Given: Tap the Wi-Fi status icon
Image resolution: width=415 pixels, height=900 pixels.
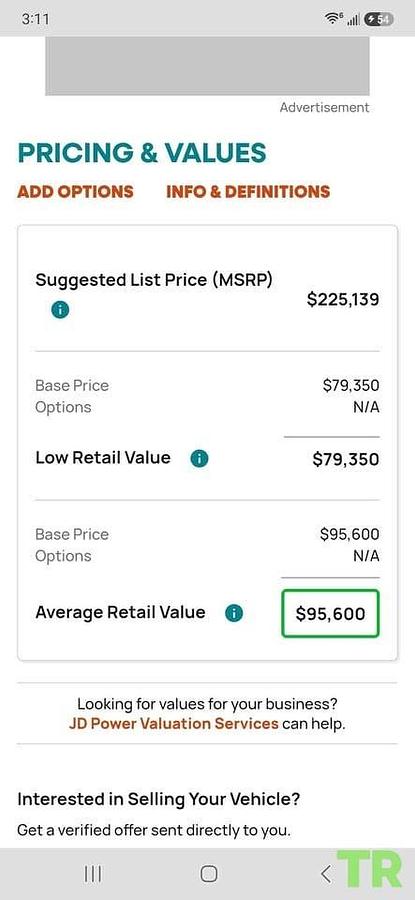Looking at the screenshot, I should pyautogui.click(x=333, y=18).
